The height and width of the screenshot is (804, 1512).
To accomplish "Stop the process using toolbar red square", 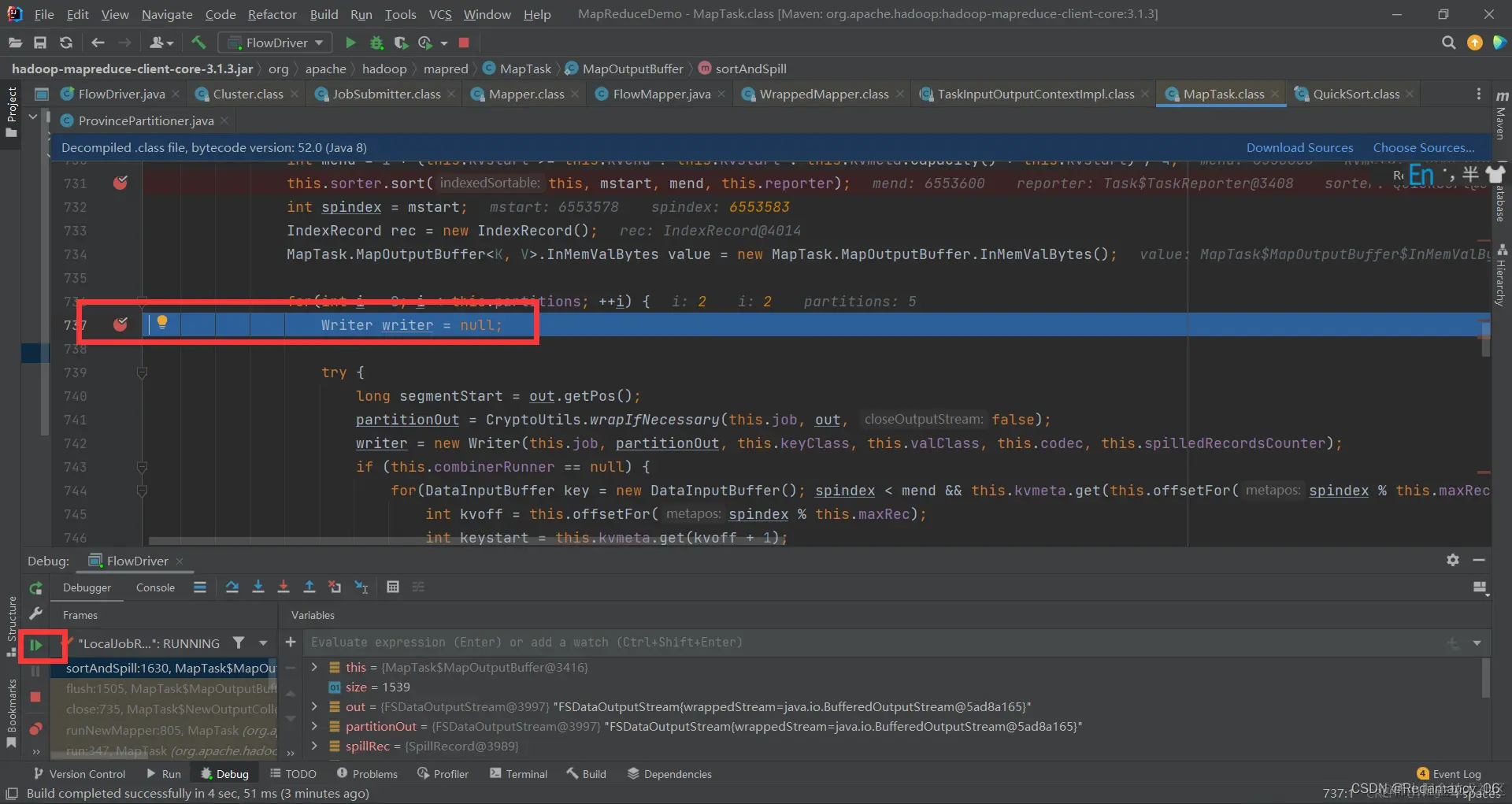I will click(x=464, y=43).
